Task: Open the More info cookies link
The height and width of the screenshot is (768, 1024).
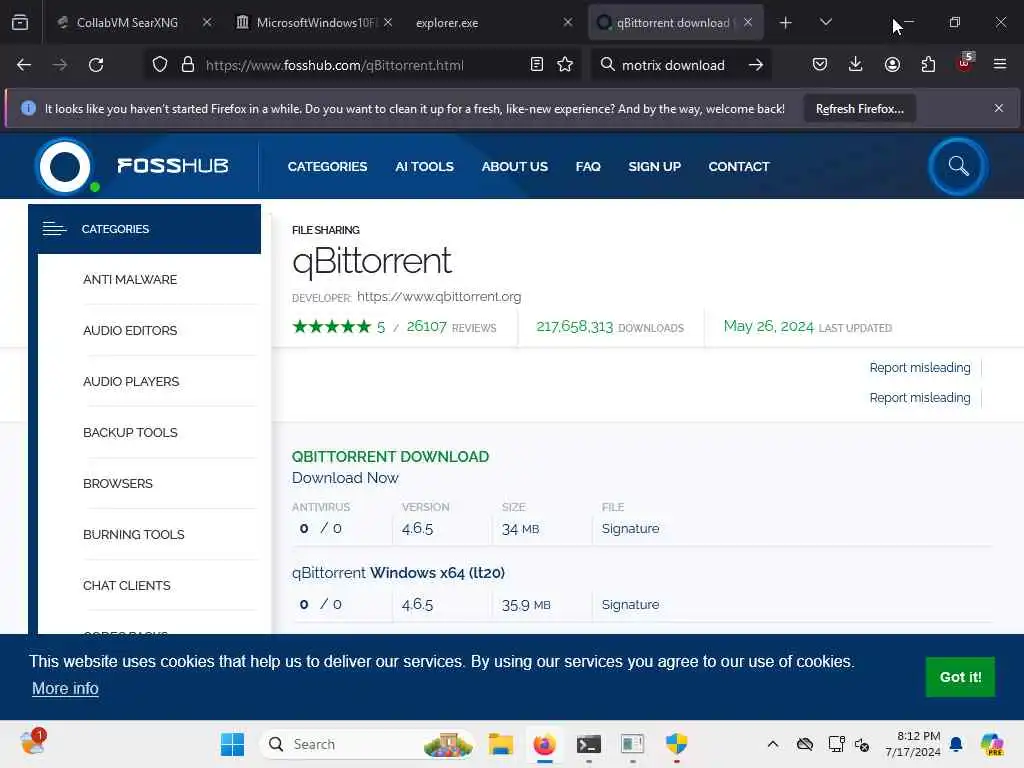Action: [x=65, y=688]
